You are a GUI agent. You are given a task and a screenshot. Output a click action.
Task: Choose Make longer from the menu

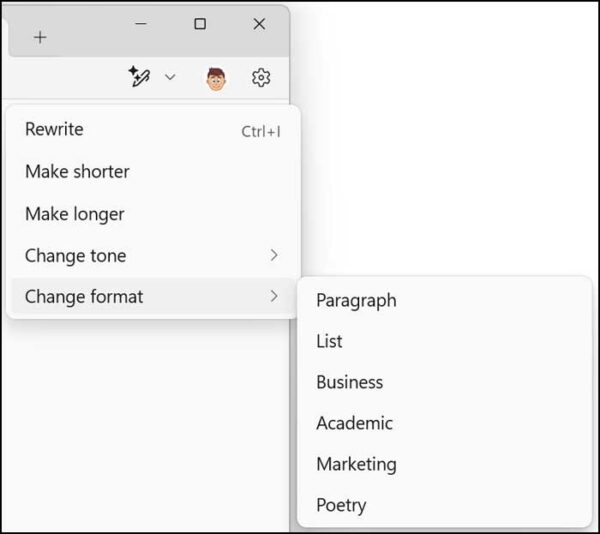75,213
